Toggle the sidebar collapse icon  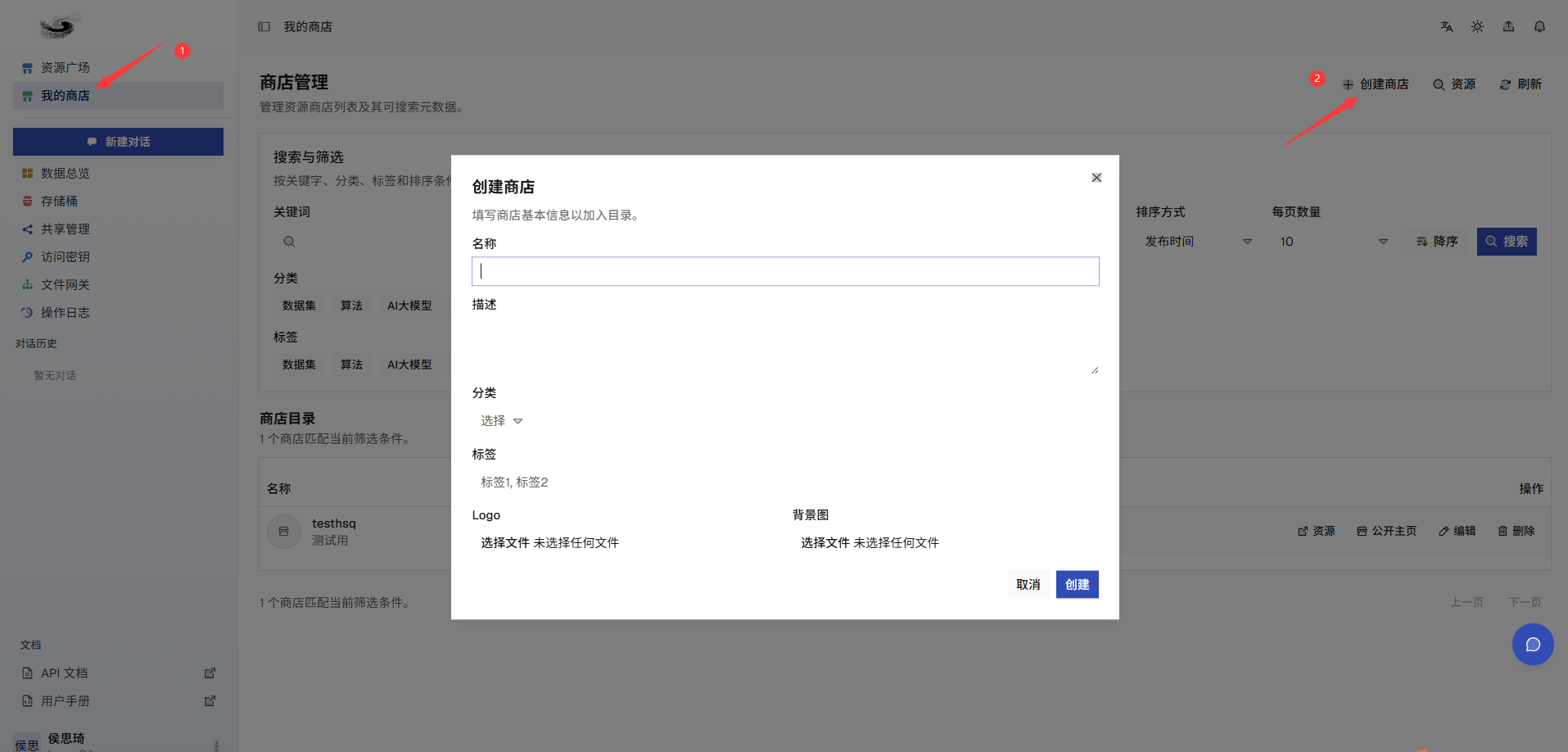click(x=264, y=27)
